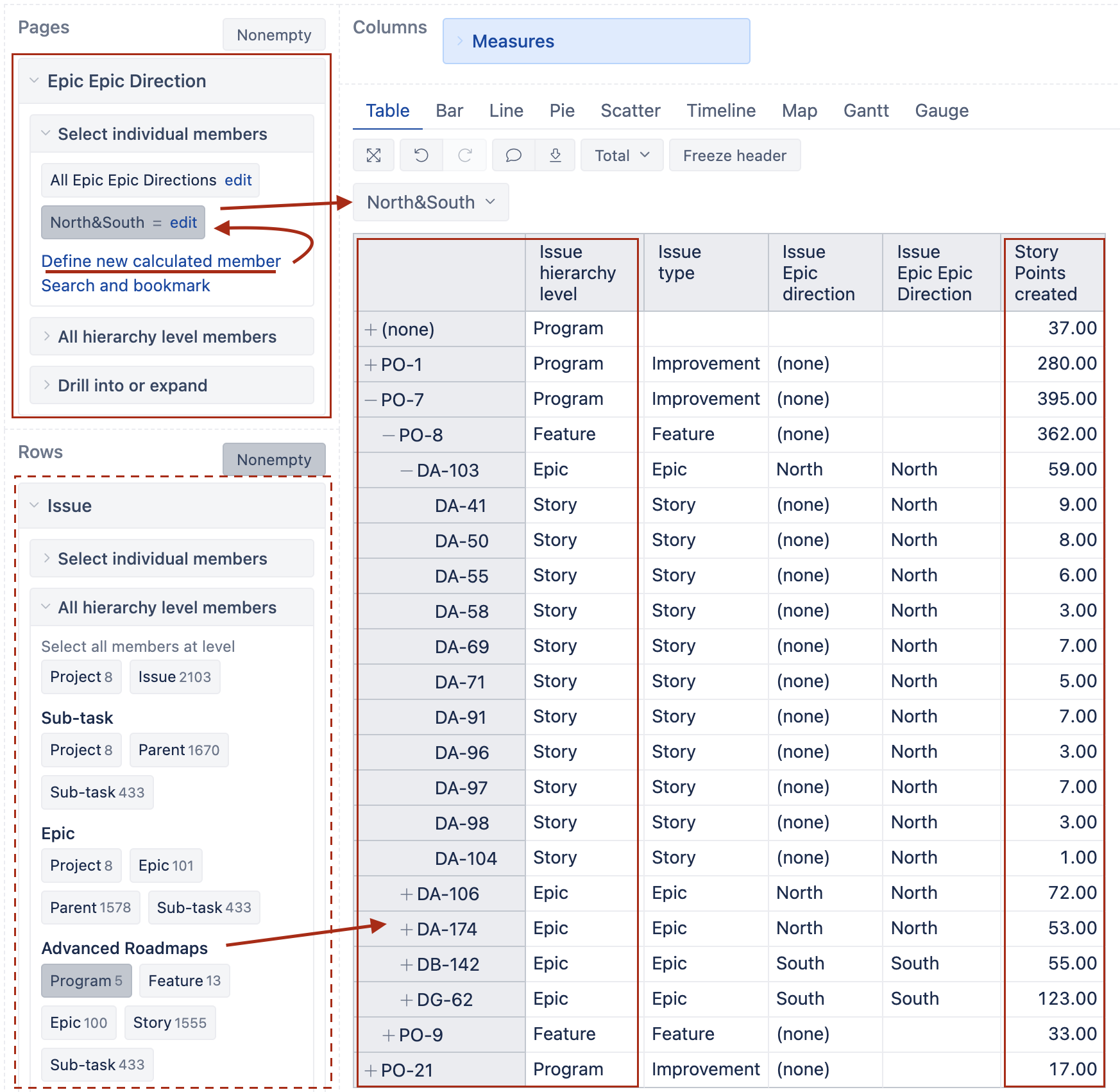This screenshot has height=1092, width=1120.
Task: Maximize the table view
Action: (373, 155)
